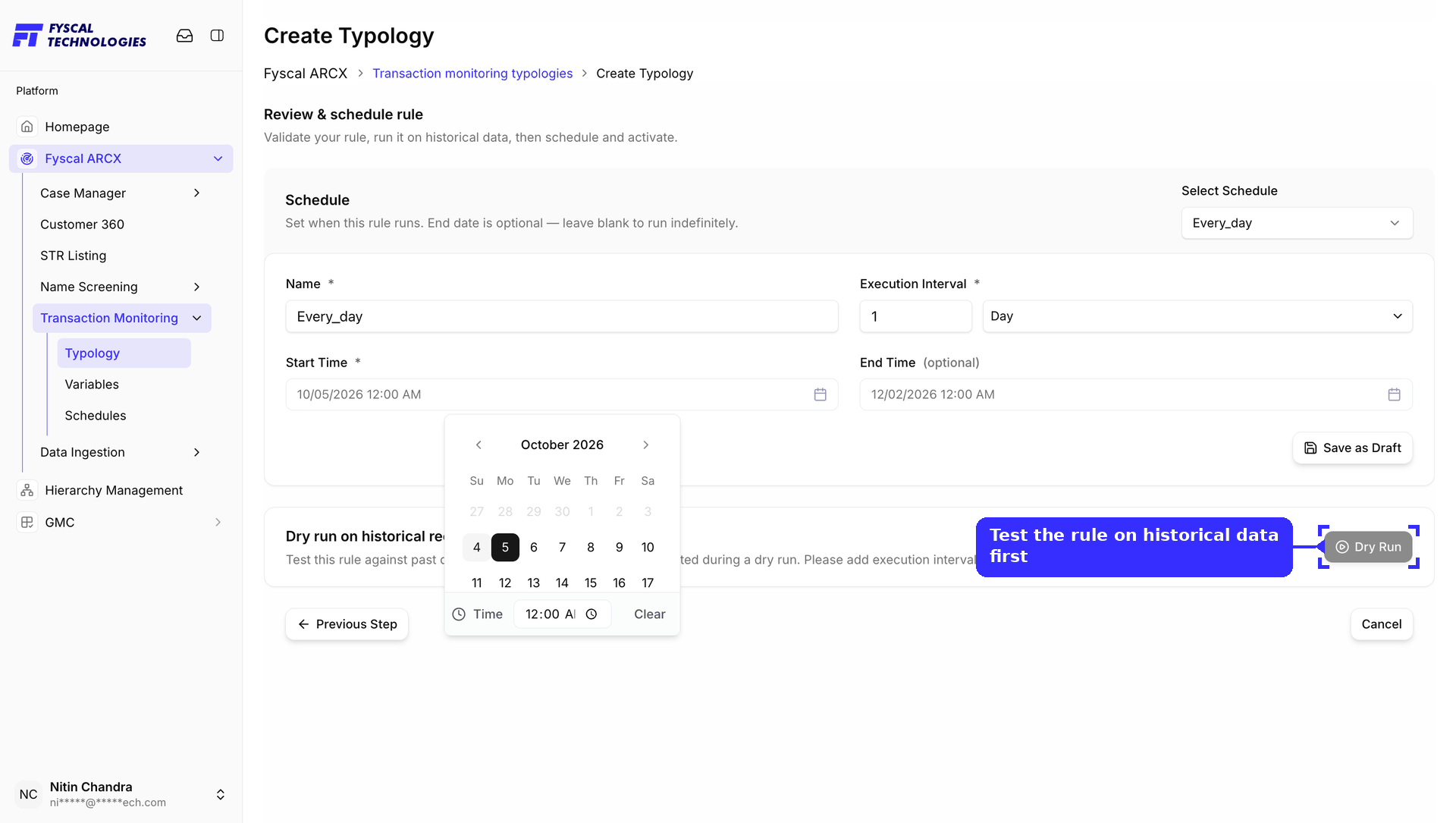Open the Start Time calendar icon
Image resolution: width=1456 pixels, height=823 pixels.
pyautogui.click(x=820, y=394)
